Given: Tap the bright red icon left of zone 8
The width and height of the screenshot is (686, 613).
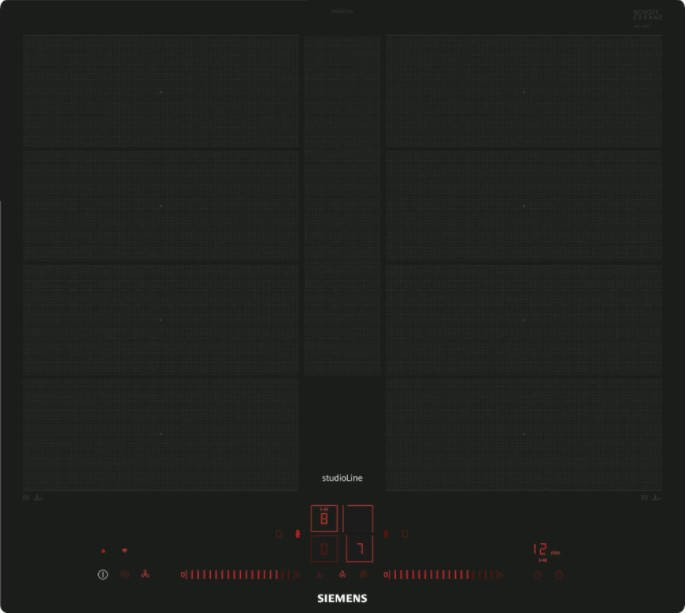Looking at the screenshot, I should [298, 534].
